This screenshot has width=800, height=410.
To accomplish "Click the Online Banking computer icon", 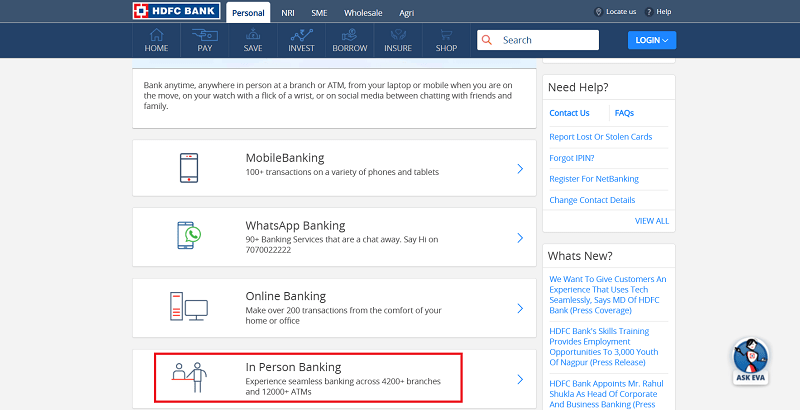I will [x=189, y=306].
